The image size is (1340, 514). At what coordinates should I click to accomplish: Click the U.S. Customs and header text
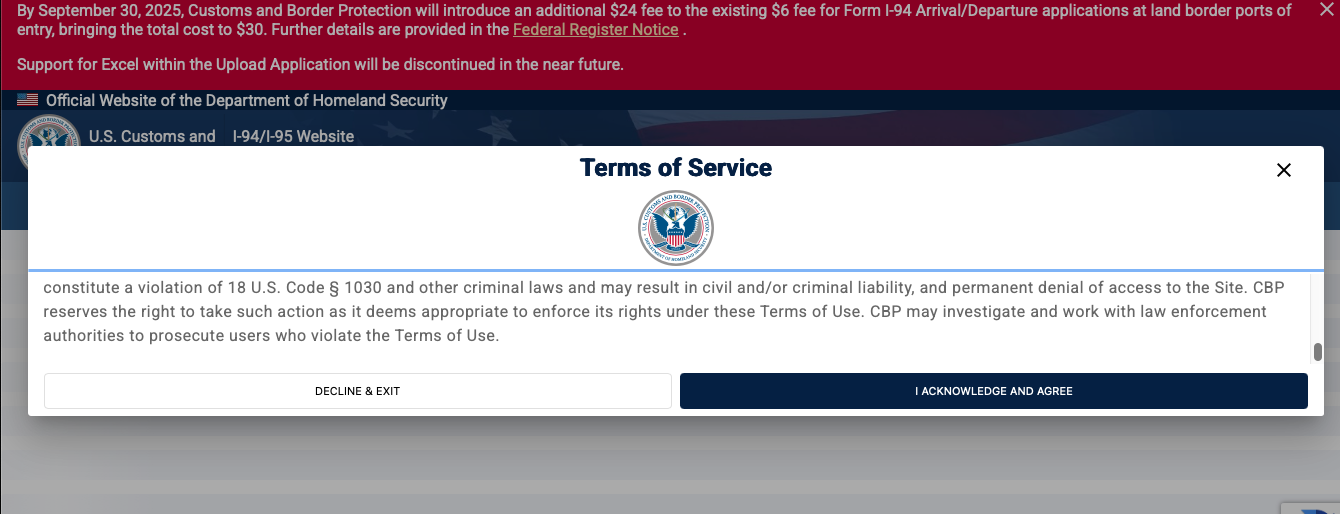click(x=152, y=136)
